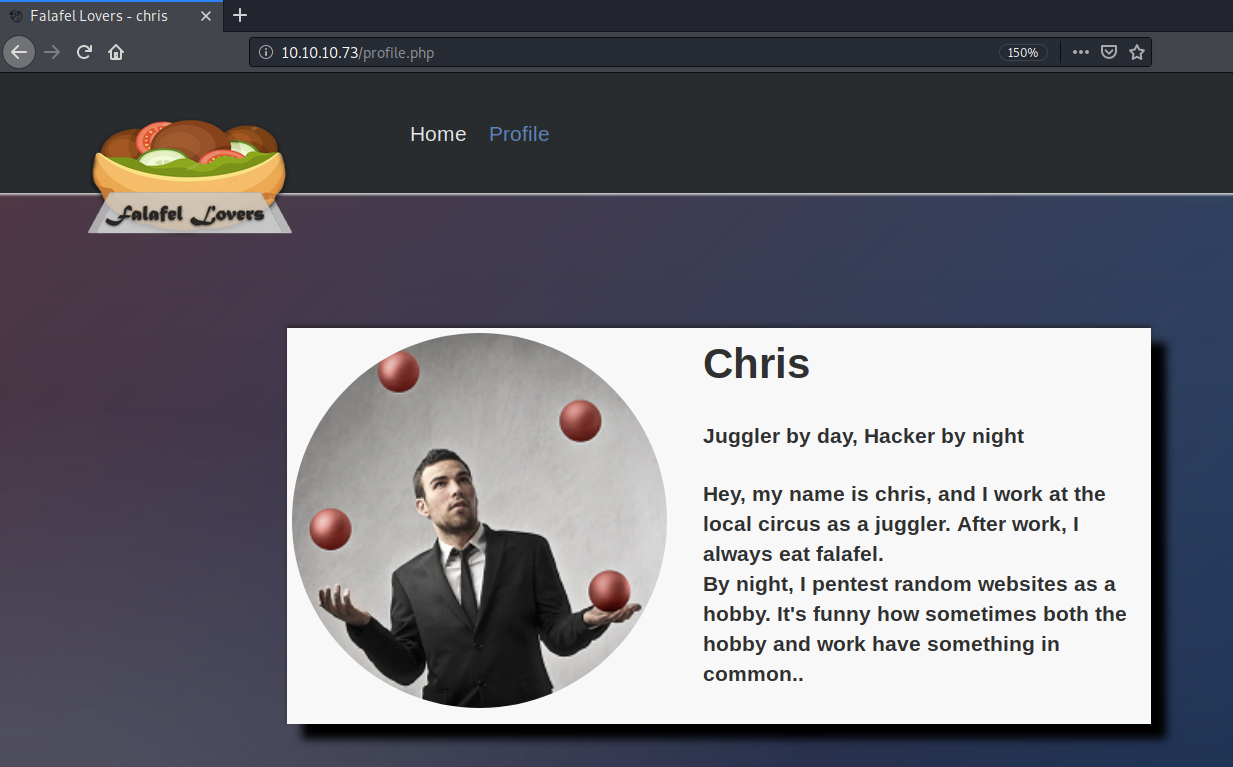
Task: Open the page actions three-dots menu
Action: [x=1081, y=52]
